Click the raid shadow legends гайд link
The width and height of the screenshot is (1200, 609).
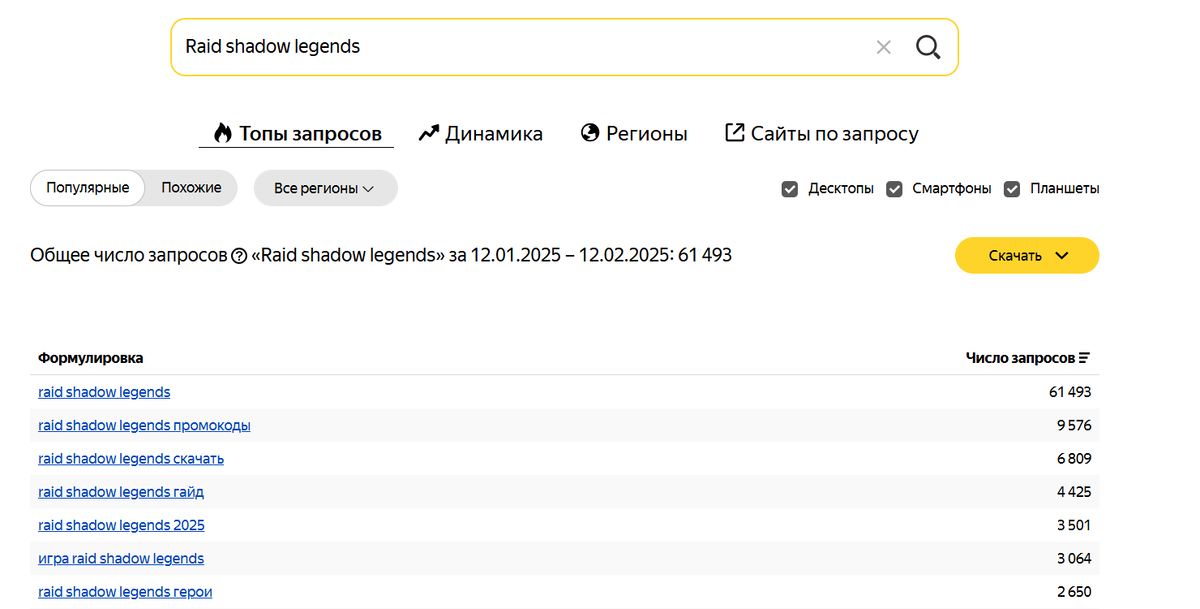tap(121, 492)
